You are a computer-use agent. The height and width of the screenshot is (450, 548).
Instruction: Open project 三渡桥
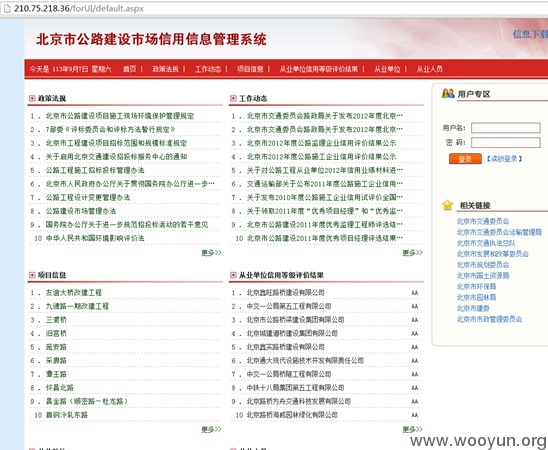point(56,320)
